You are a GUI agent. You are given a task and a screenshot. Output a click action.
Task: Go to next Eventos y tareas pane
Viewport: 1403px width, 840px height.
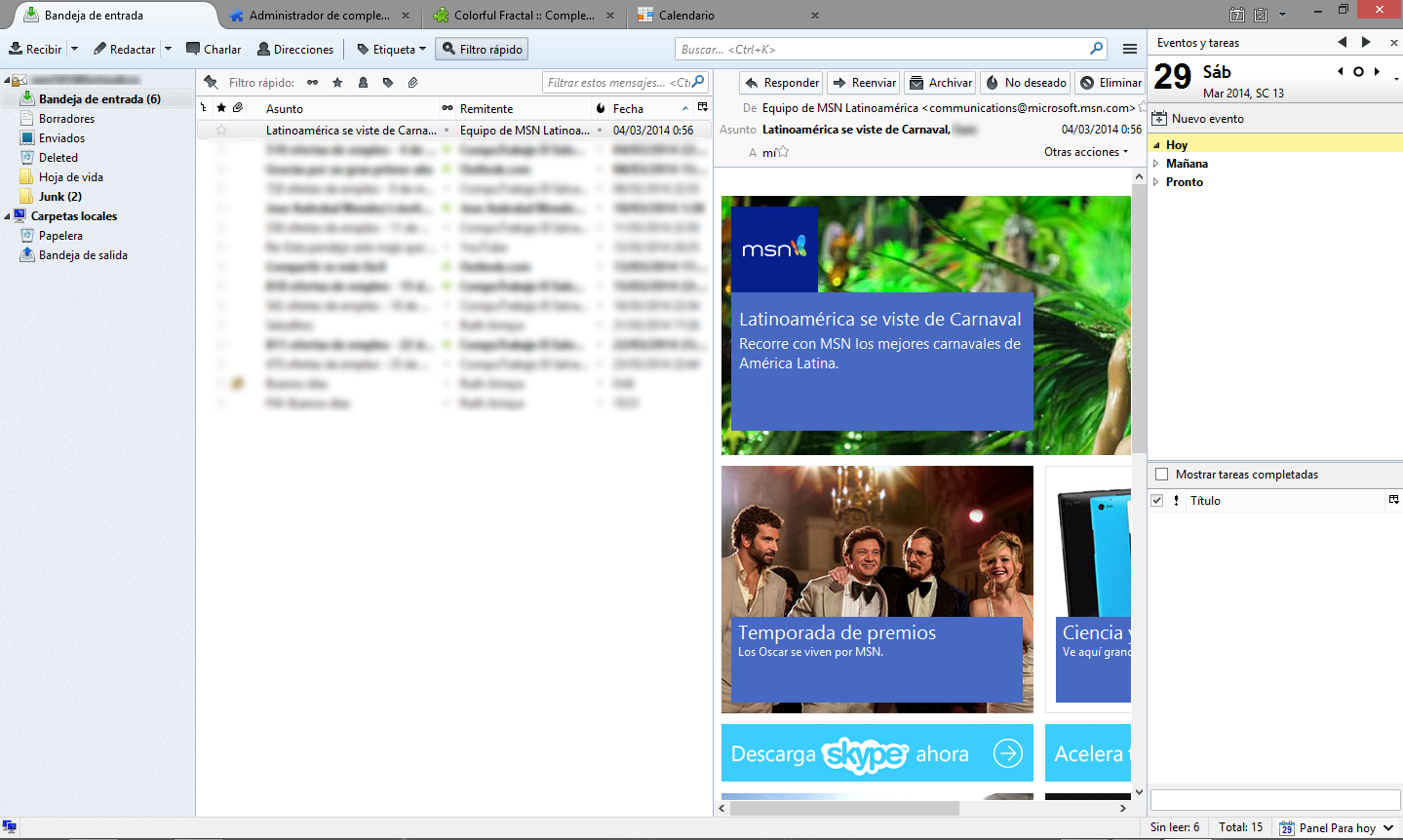pyautogui.click(x=1366, y=42)
